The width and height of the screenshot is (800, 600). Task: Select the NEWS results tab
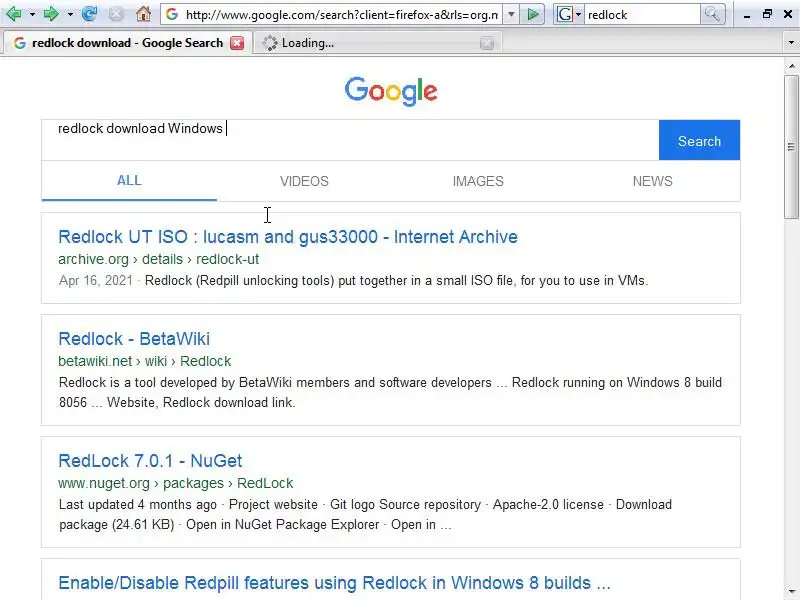click(653, 181)
